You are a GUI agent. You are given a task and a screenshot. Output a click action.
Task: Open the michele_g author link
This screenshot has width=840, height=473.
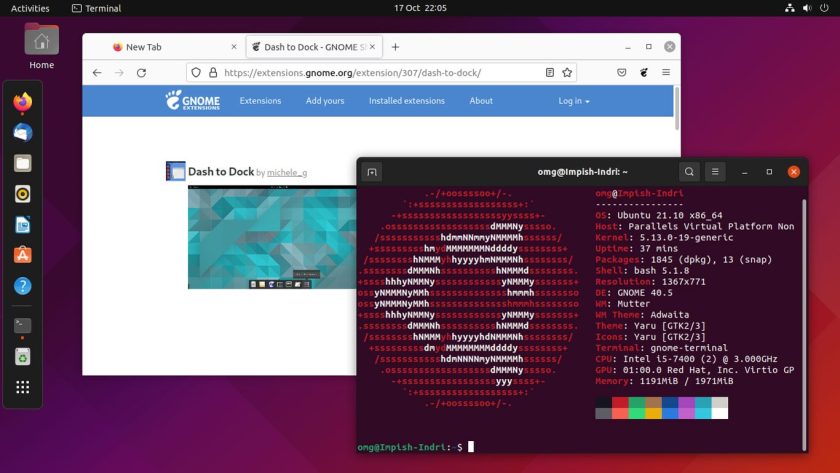[x=287, y=172]
